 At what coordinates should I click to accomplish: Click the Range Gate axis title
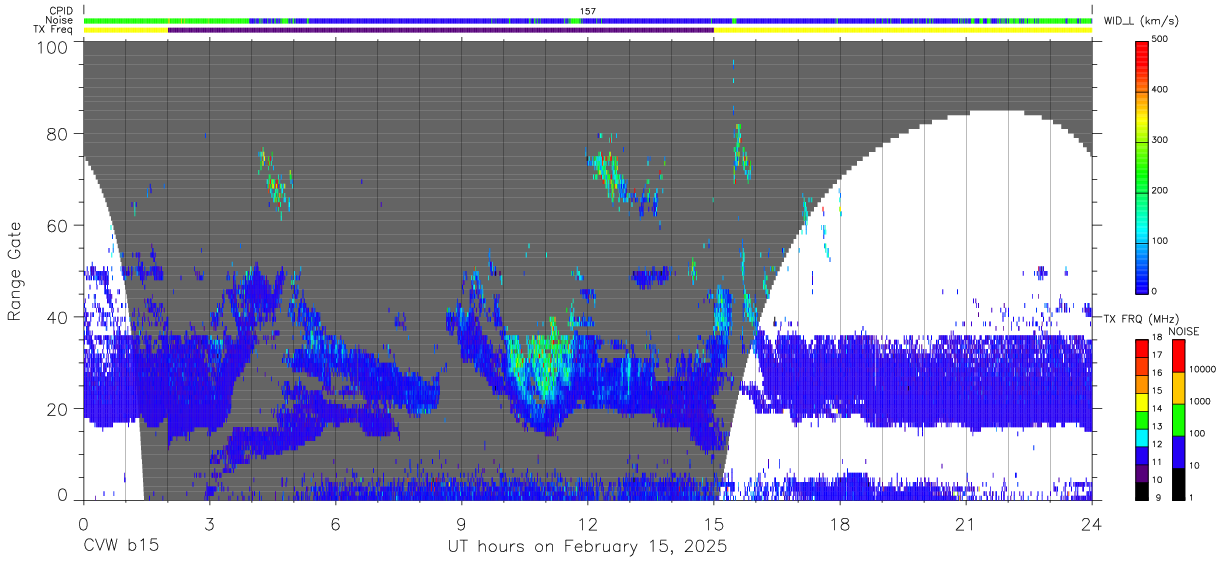(15, 272)
